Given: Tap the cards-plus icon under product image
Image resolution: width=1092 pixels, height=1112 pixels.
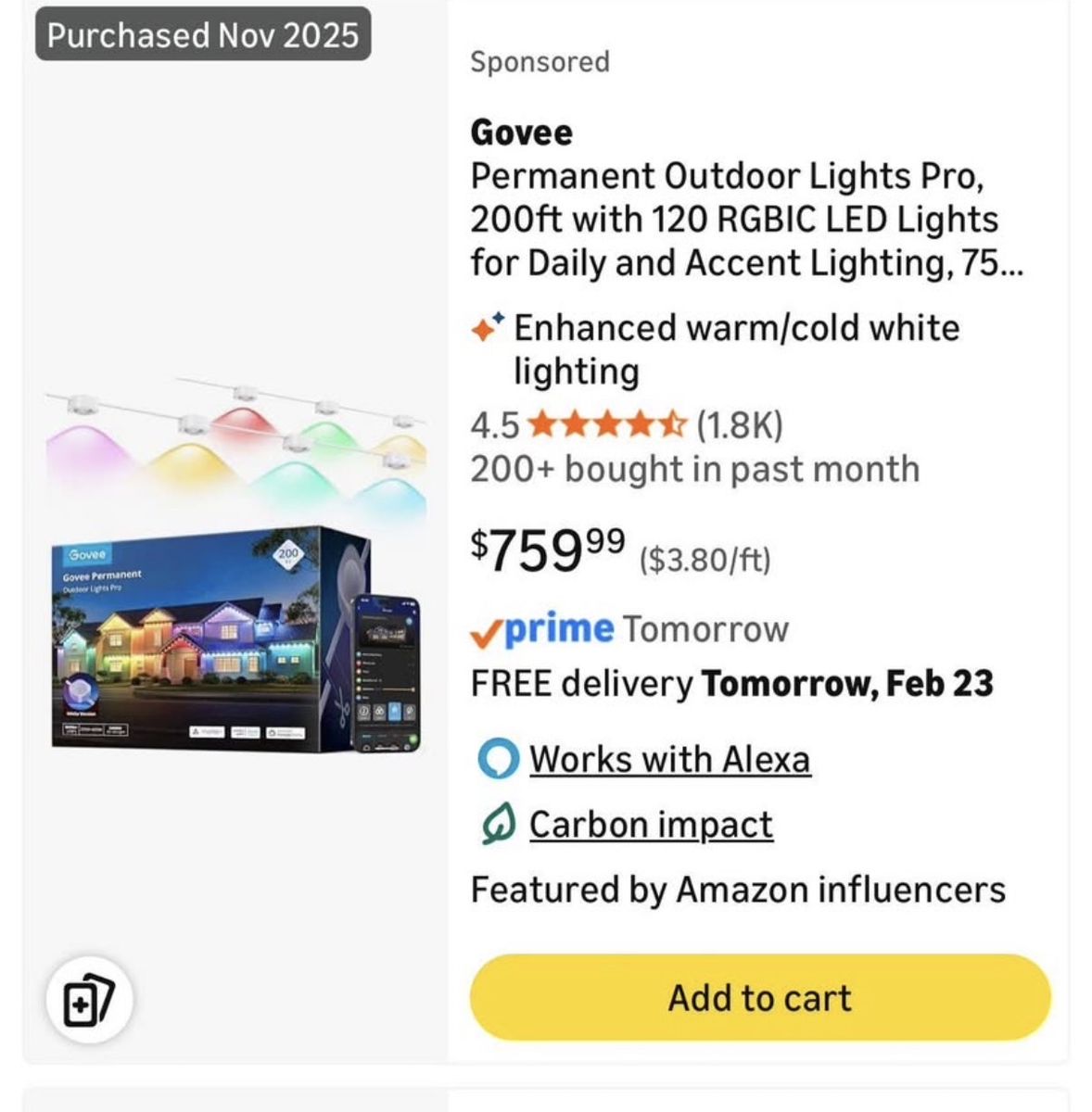Looking at the screenshot, I should [88, 1001].
